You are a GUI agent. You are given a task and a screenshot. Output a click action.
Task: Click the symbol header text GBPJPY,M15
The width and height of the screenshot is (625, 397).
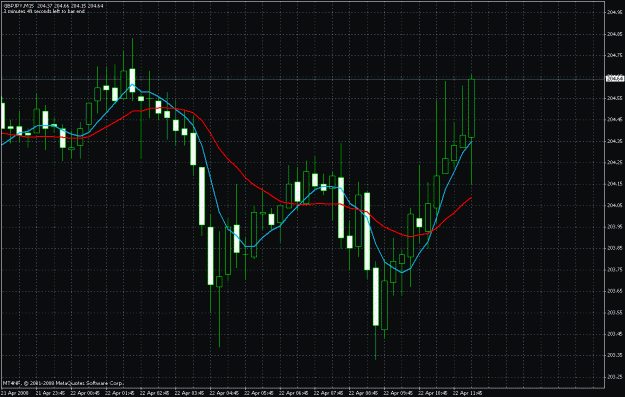tap(19, 6)
